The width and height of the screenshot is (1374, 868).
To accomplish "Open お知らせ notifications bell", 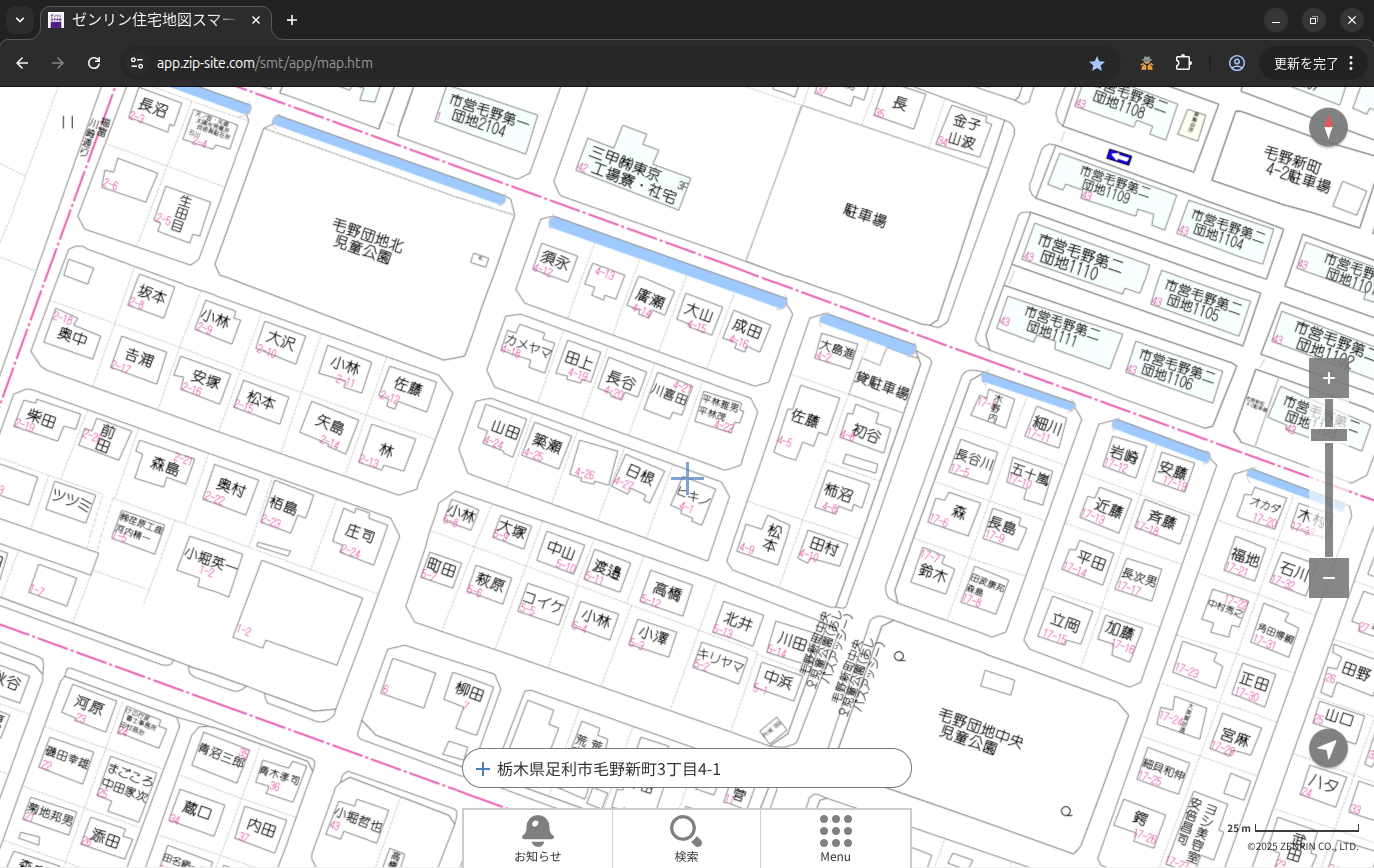I will pos(538,838).
